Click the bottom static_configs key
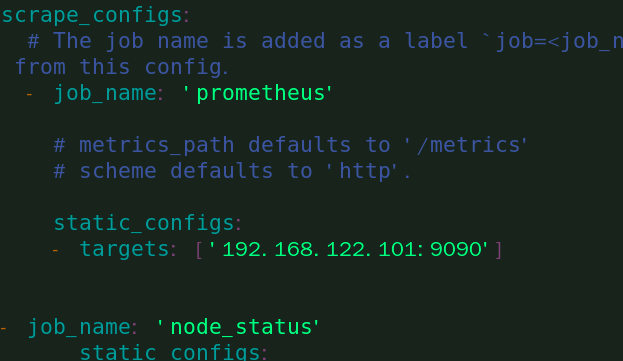The height and width of the screenshot is (361, 623). click(x=170, y=352)
